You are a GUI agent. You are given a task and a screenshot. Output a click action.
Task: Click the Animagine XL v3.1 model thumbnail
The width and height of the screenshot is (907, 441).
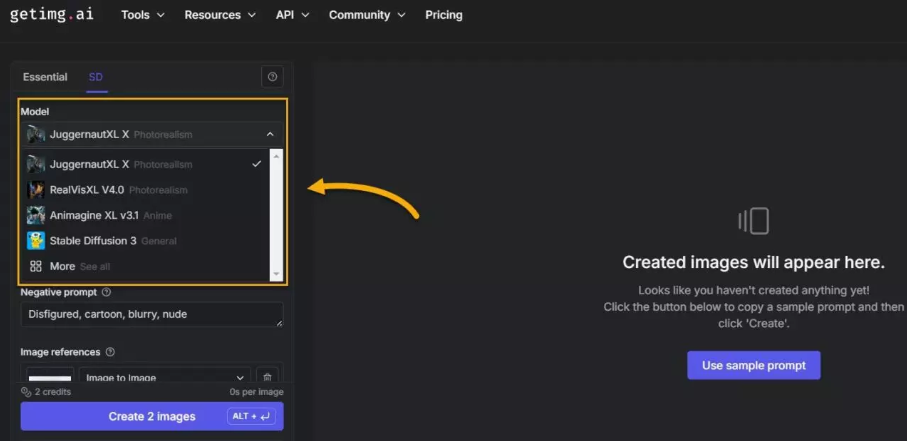36,215
